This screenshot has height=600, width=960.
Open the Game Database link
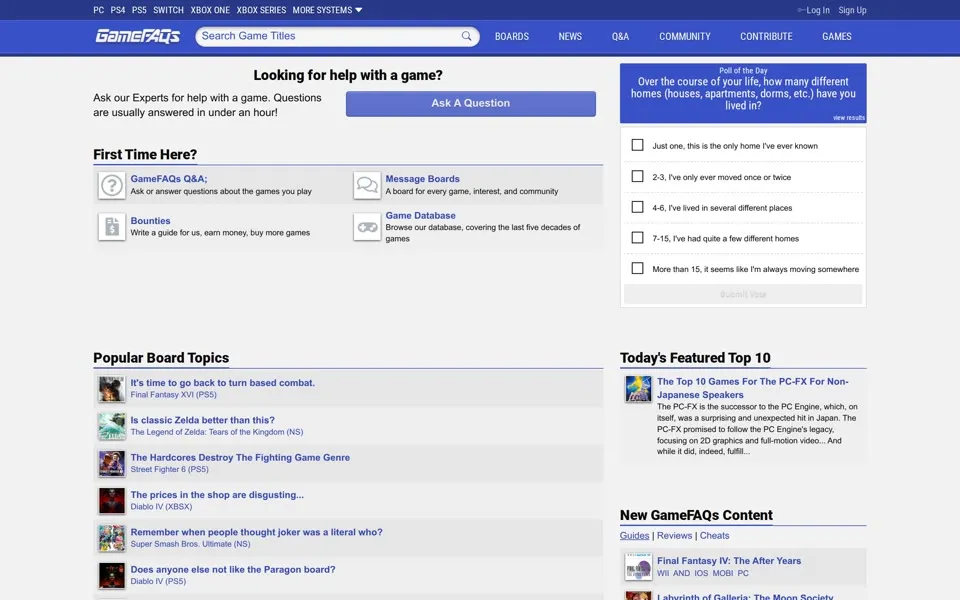coord(421,216)
